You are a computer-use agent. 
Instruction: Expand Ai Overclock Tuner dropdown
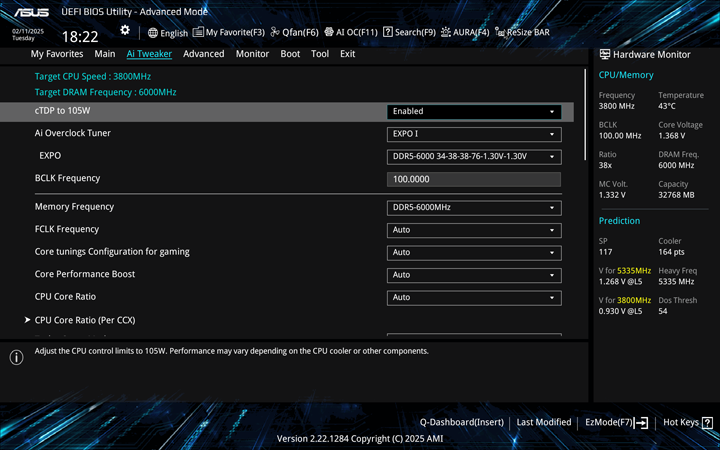coord(473,134)
